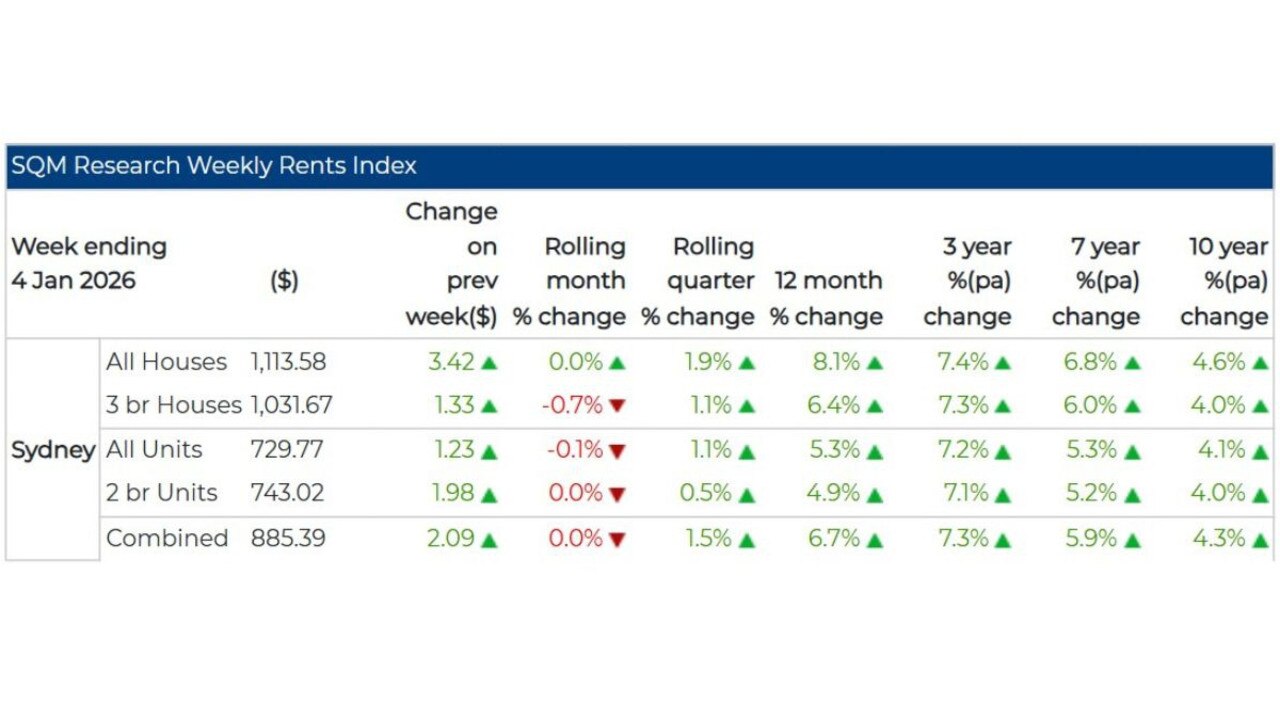Viewport: 1280px width, 720px height.
Task: Click the Combined row label
Action: (x=167, y=539)
